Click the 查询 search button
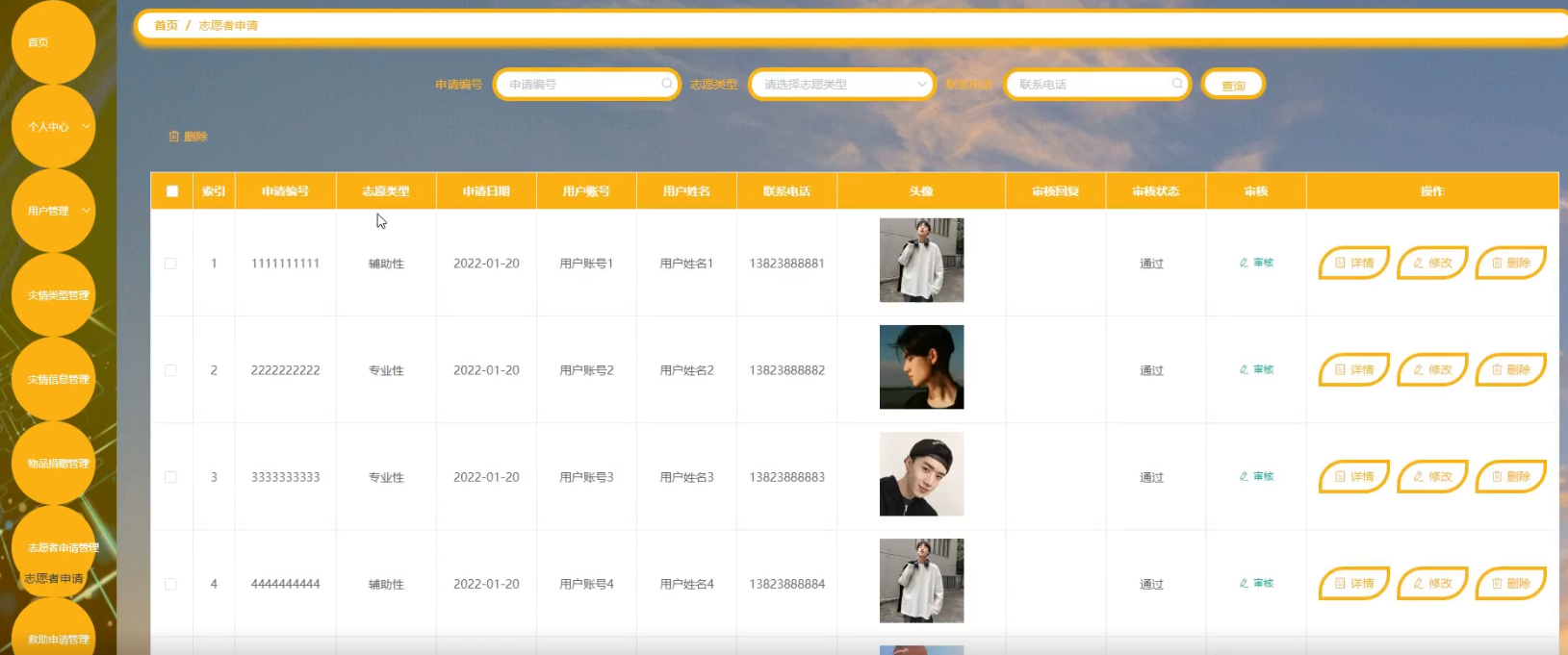Image resolution: width=1568 pixels, height=655 pixels. pos(1233,85)
